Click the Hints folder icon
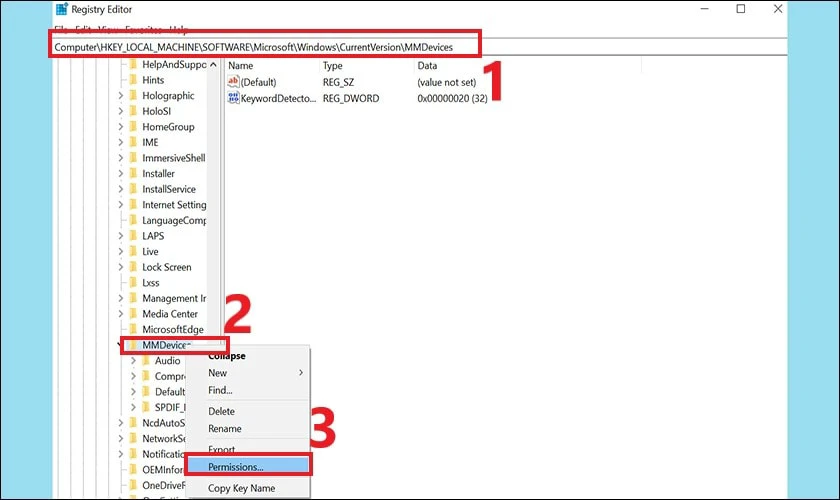 (133, 80)
